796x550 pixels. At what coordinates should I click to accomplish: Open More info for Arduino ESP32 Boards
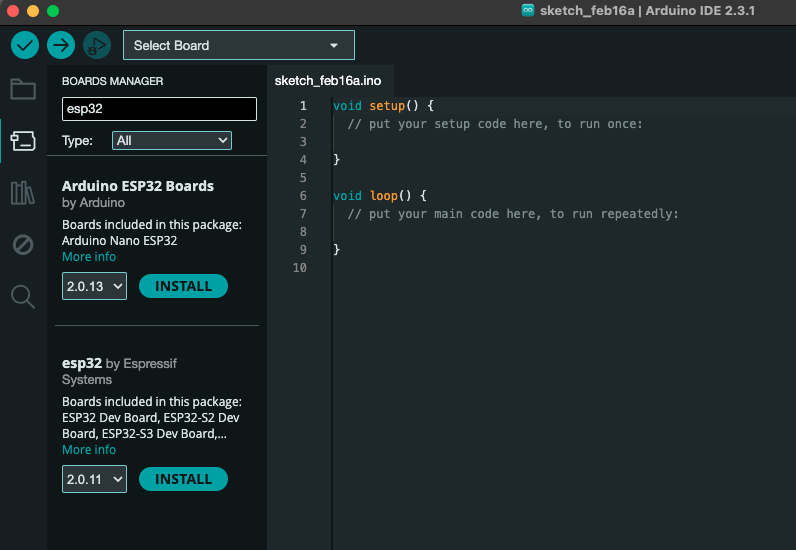pos(89,256)
